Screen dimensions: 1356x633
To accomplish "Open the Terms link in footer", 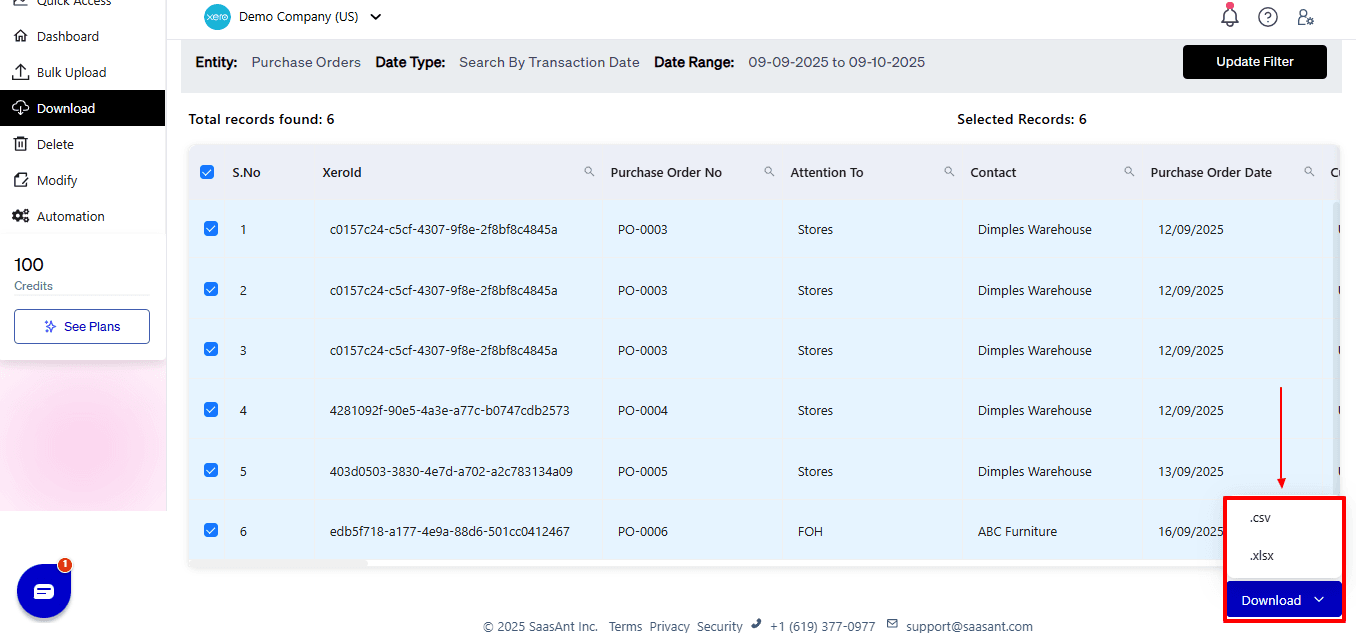I will coord(625,626).
